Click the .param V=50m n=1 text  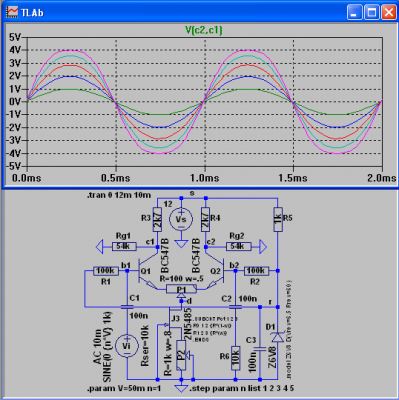pyautogui.click(x=124, y=389)
